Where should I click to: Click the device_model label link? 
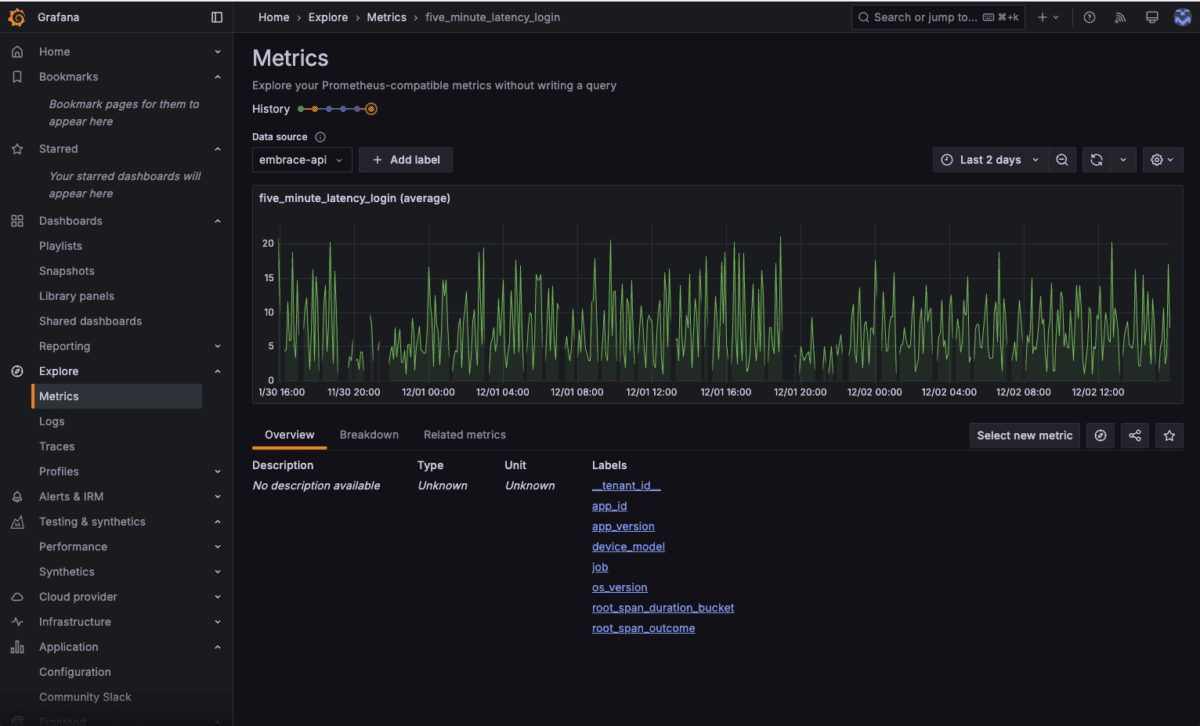tap(628, 547)
